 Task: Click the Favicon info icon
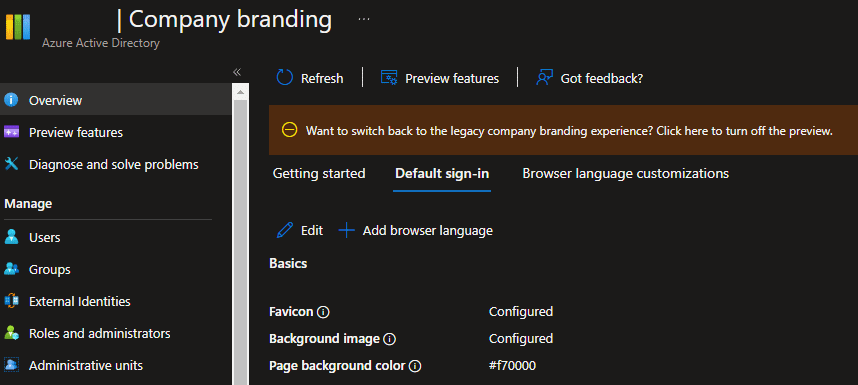tap(323, 312)
